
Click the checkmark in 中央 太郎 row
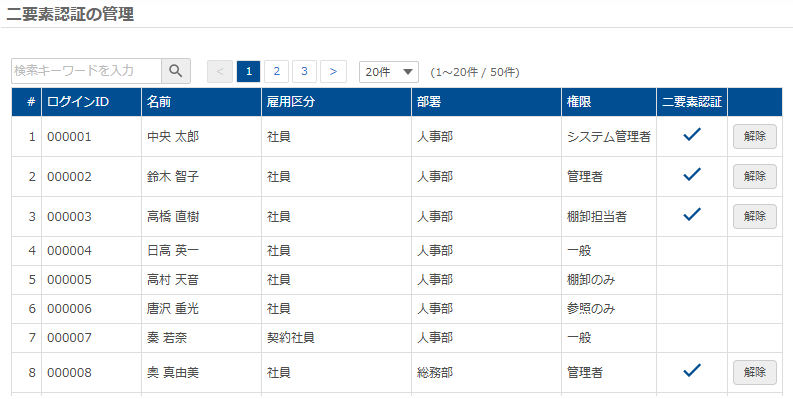coord(692,134)
